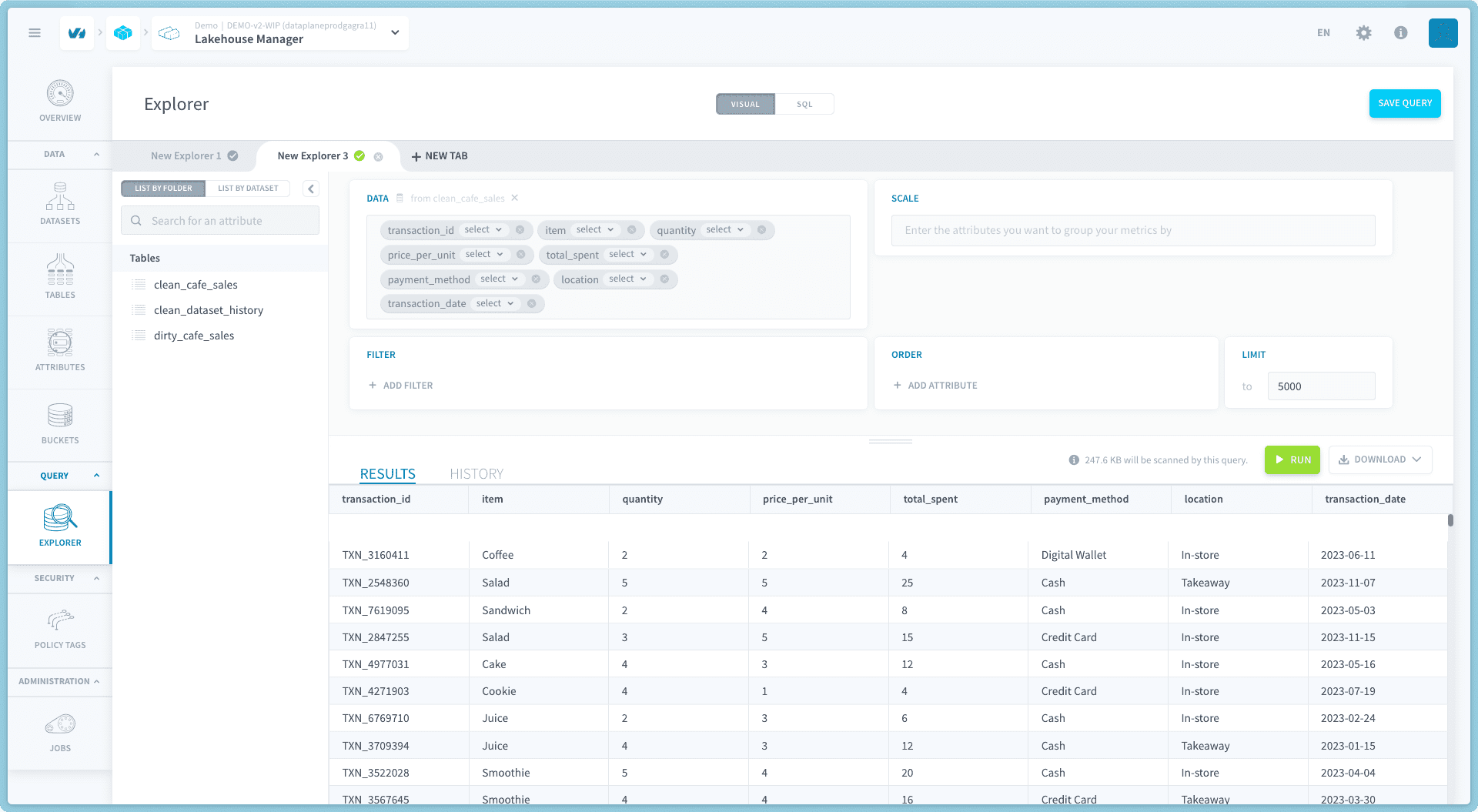Go to Overview in sidebar
Viewport: 1478px width, 812px height.
pos(60,102)
